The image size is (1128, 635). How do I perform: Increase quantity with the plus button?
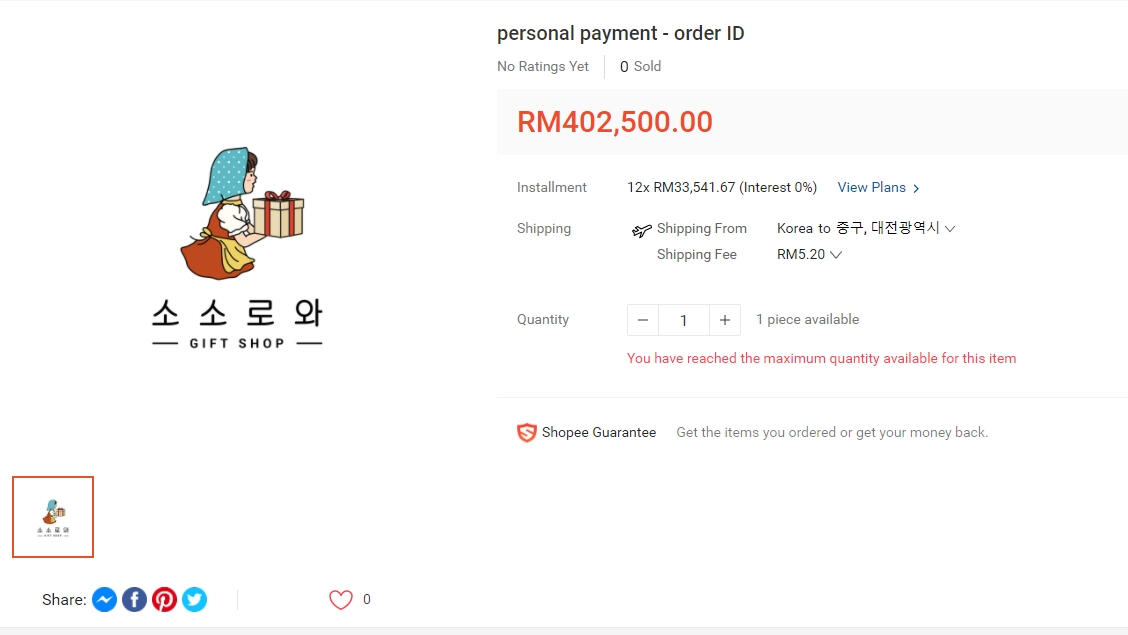click(x=725, y=320)
